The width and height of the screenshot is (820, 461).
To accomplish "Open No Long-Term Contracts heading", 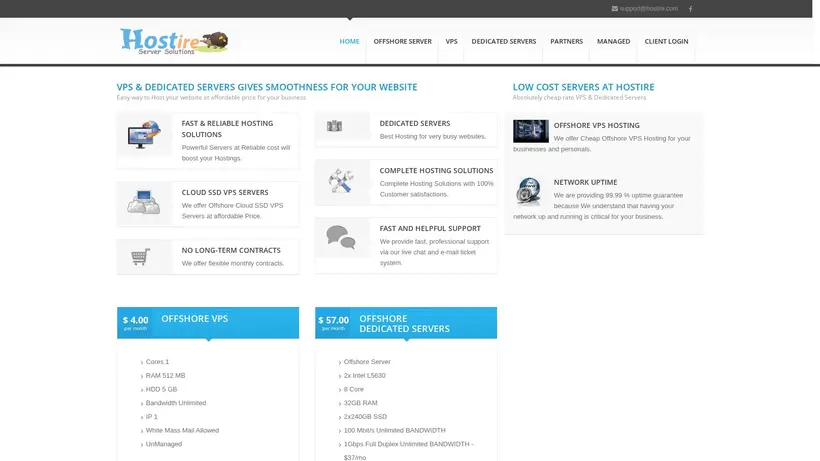I will tap(231, 250).
